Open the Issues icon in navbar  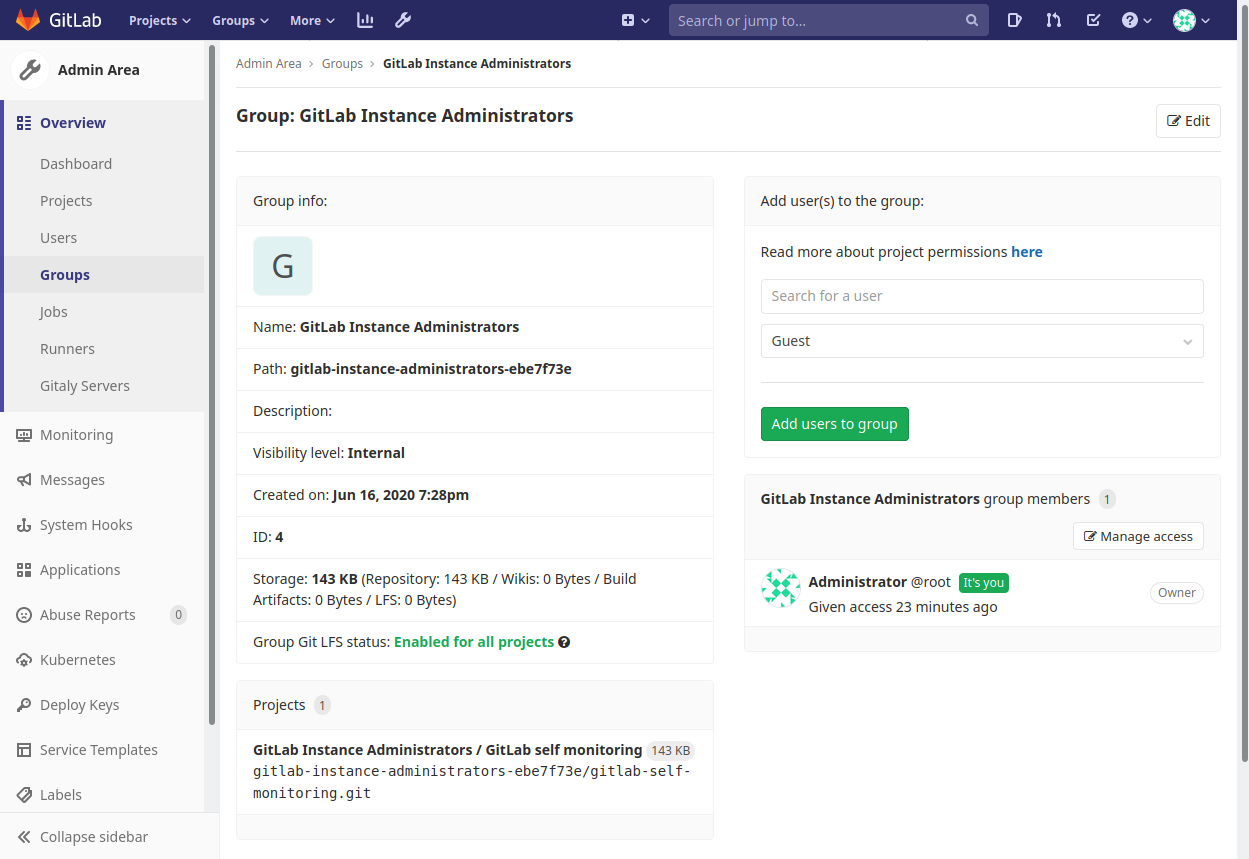point(1014,20)
